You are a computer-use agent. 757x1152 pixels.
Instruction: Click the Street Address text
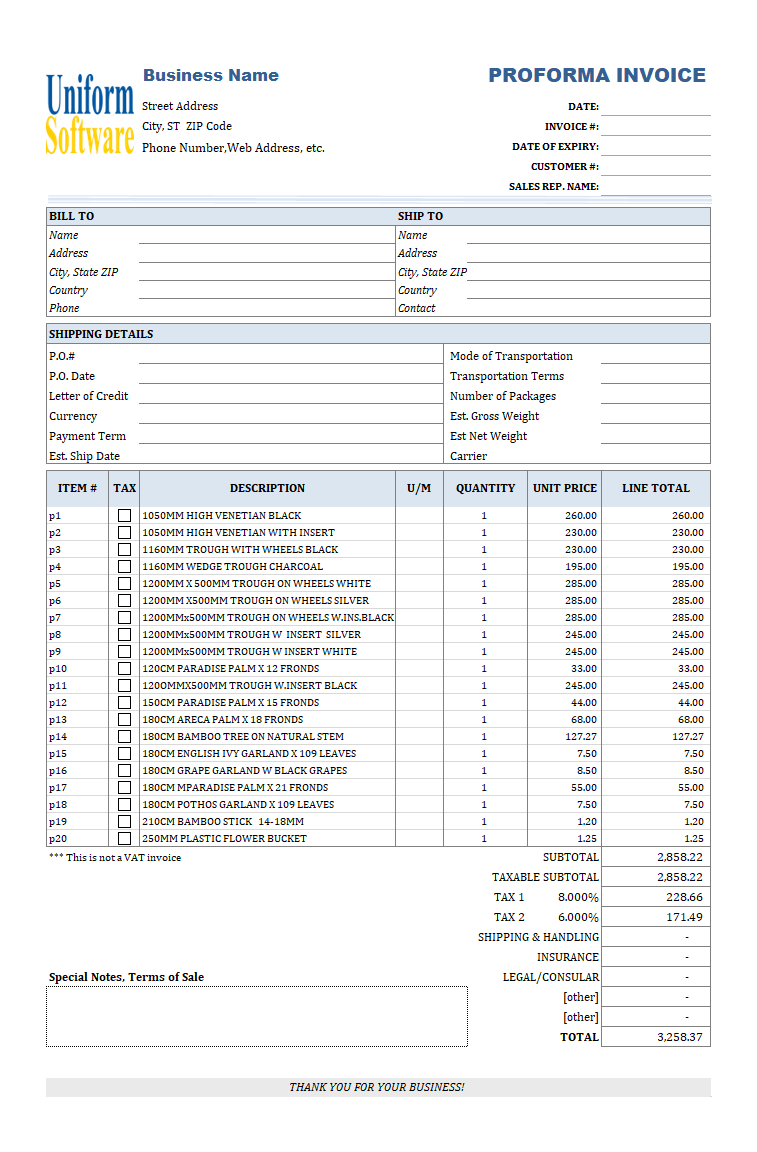click(x=180, y=107)
